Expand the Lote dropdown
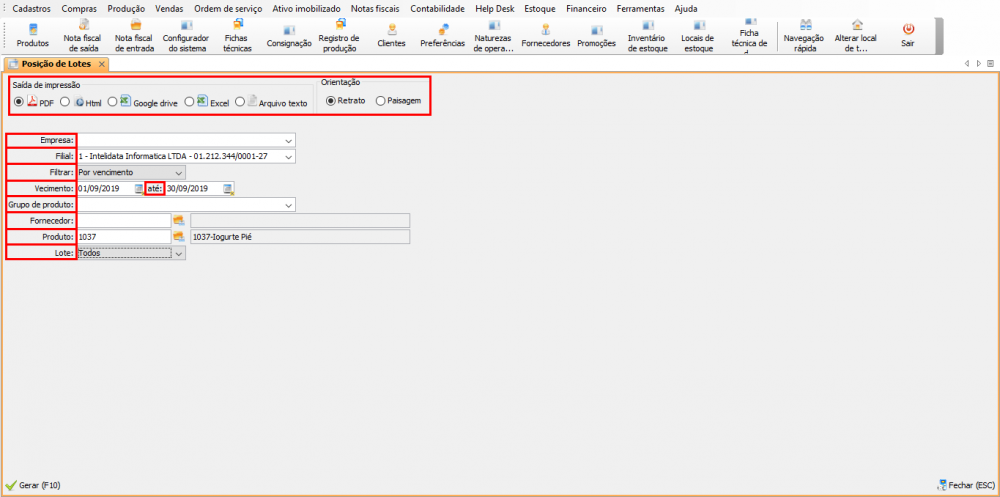The width and height of the screenshot is (1000, 497). pos(179,254)
